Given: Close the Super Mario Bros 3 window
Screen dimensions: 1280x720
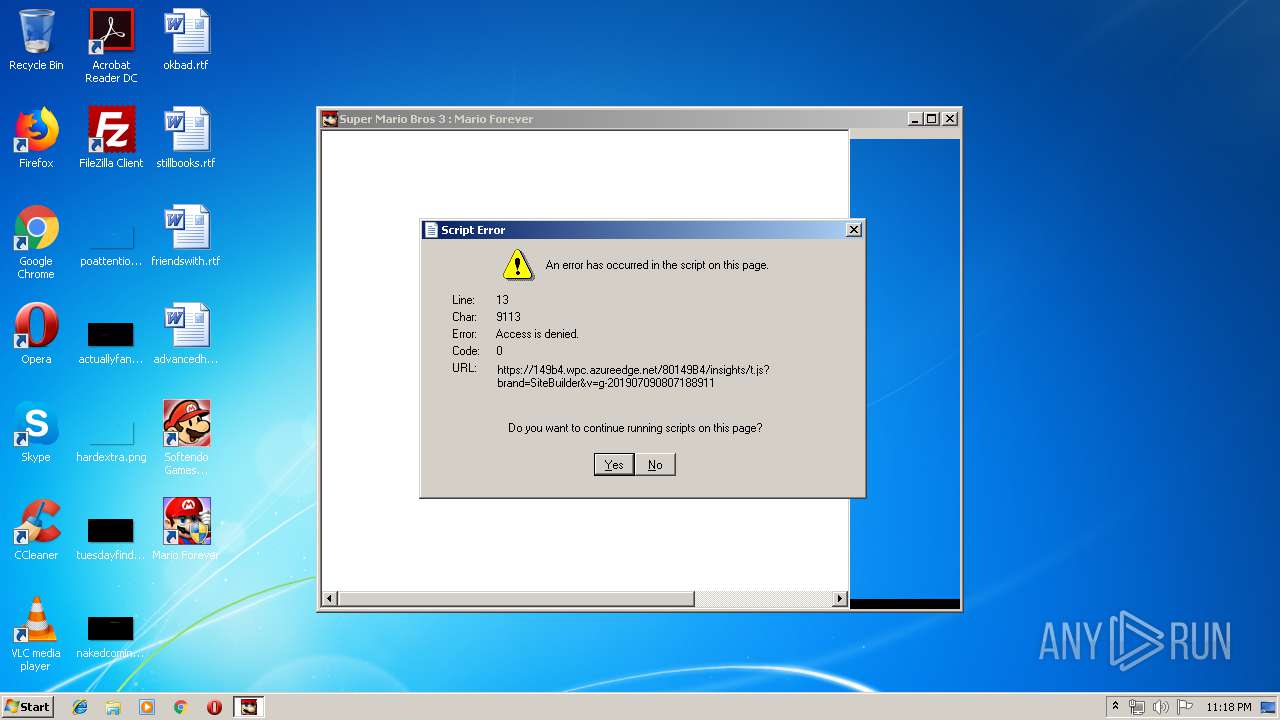Looking at the screenshot, I should coord(950,119).
